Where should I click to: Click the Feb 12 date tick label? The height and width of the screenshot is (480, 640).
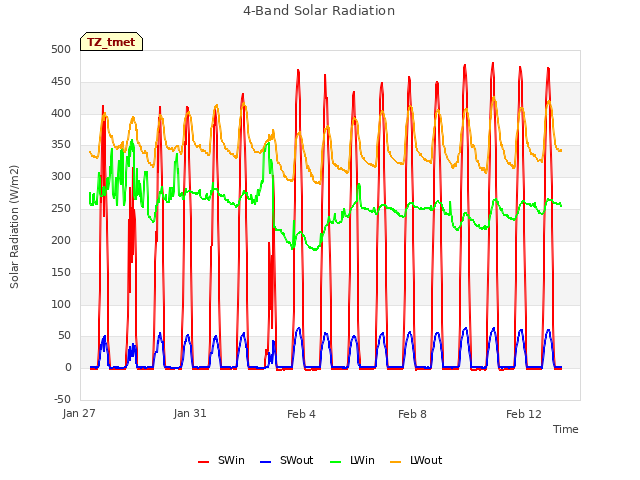pos(524,414)
